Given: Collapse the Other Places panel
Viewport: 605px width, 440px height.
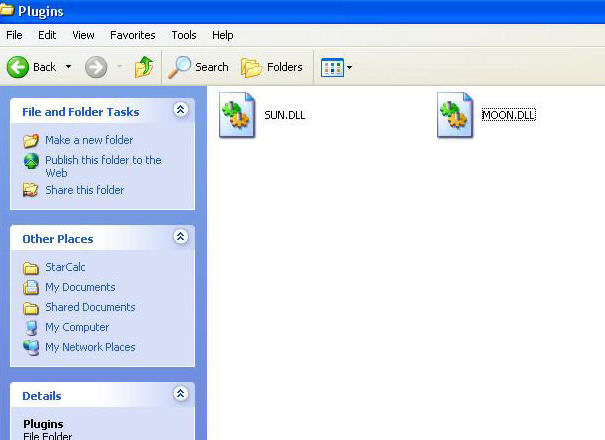Looking at the screenshot, I should (x=180, y=237).
